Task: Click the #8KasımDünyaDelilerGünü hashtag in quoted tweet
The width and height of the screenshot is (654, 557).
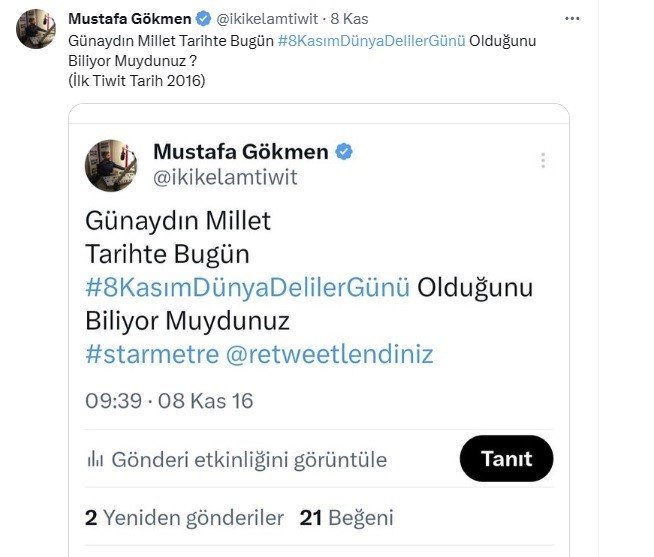Action: click(248, 287)
